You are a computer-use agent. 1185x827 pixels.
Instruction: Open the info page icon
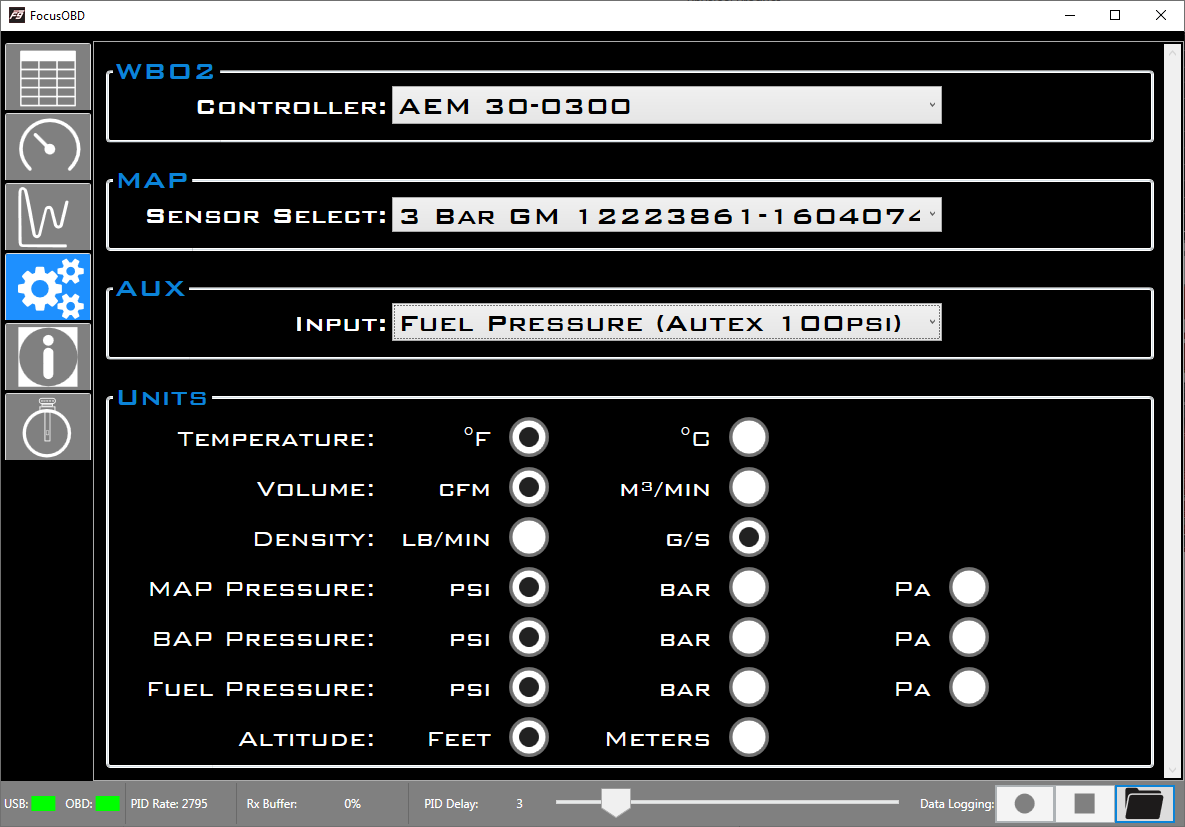[x=48, y=357]
